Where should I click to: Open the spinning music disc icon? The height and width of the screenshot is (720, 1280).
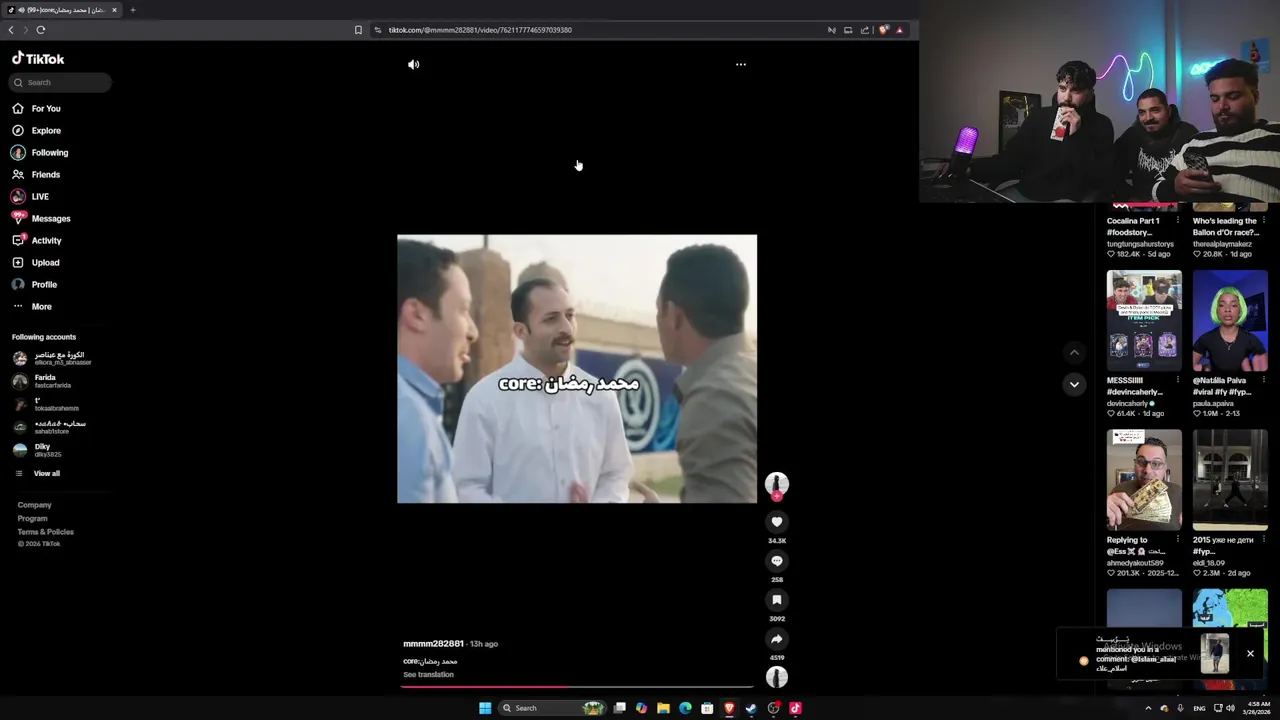coord(777,677)
